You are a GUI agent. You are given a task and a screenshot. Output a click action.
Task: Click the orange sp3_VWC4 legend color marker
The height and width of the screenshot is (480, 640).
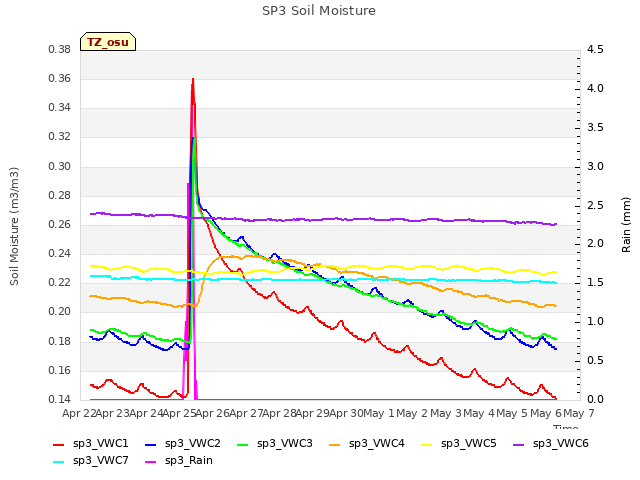click(335, 445)
